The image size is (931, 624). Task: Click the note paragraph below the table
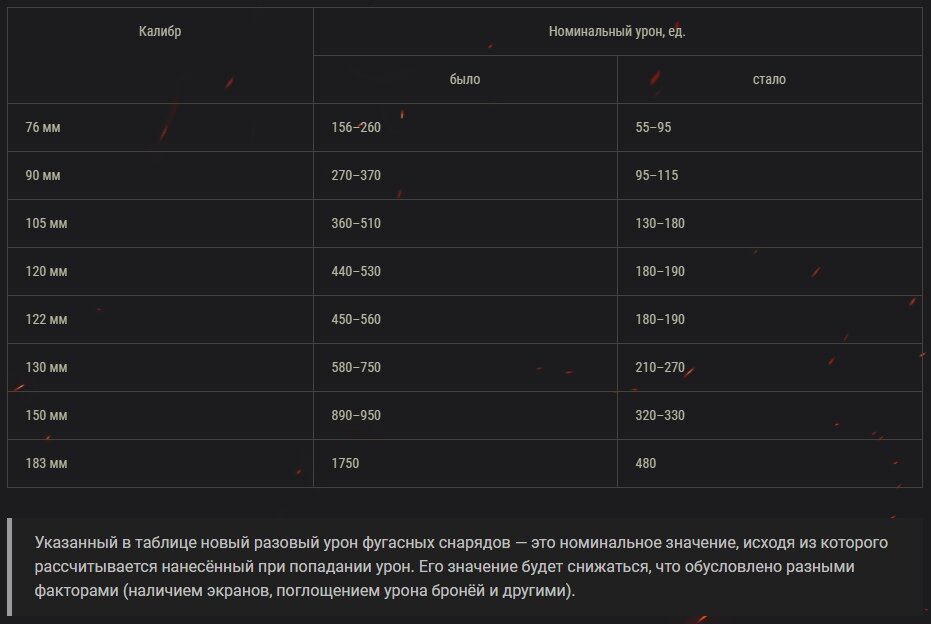coord(460,566)
